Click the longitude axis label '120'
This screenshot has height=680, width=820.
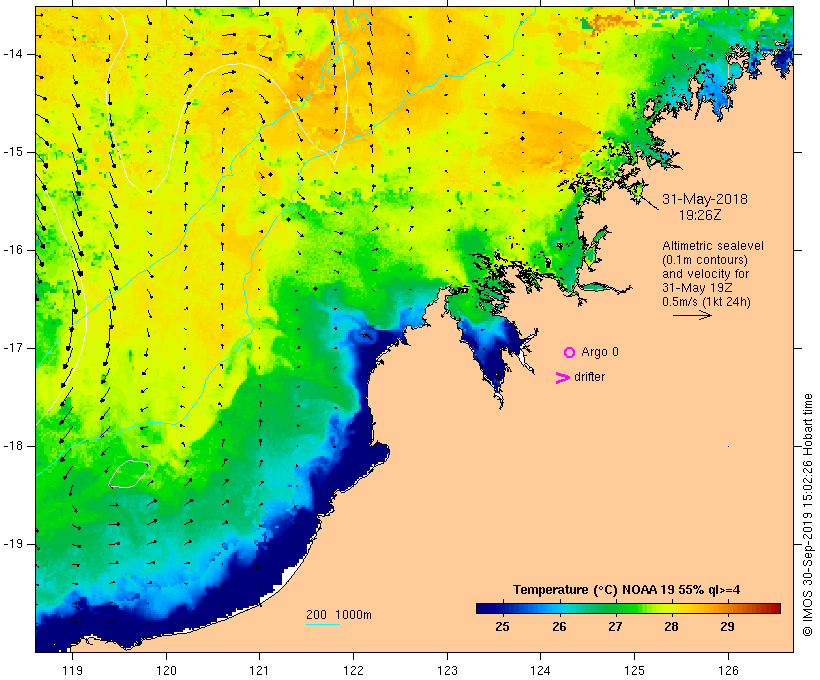[x=166, y=670]
